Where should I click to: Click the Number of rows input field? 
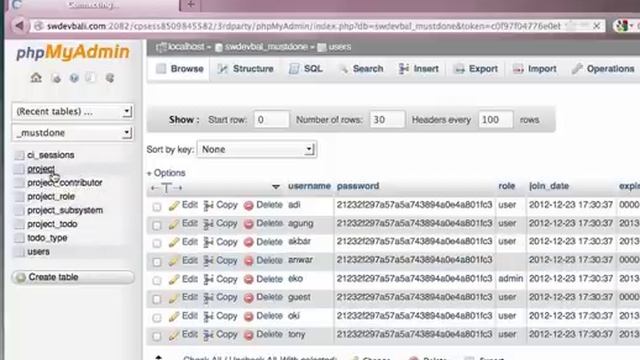pyautogui.click(x=387, y=120)
